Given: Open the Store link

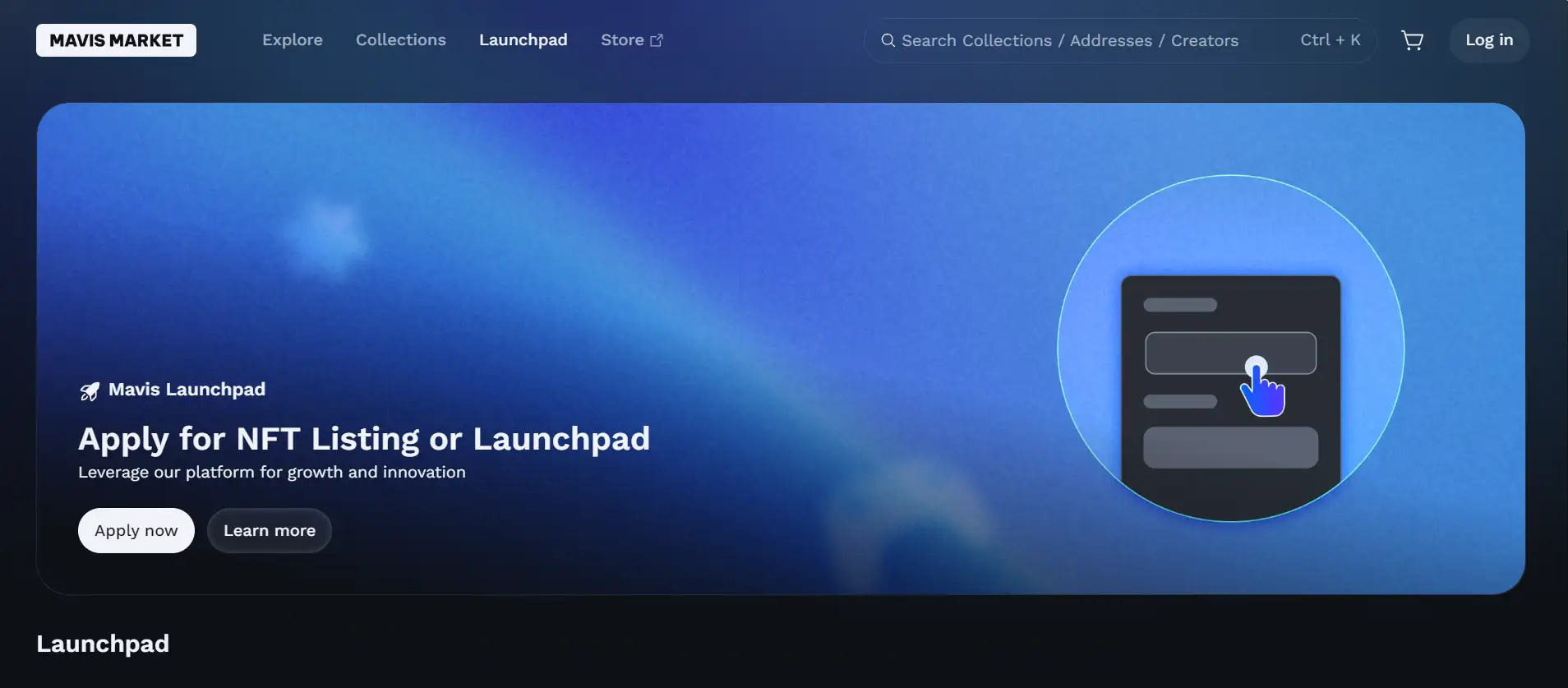Looking at the screenshot, I should click(x=622, y=40).
